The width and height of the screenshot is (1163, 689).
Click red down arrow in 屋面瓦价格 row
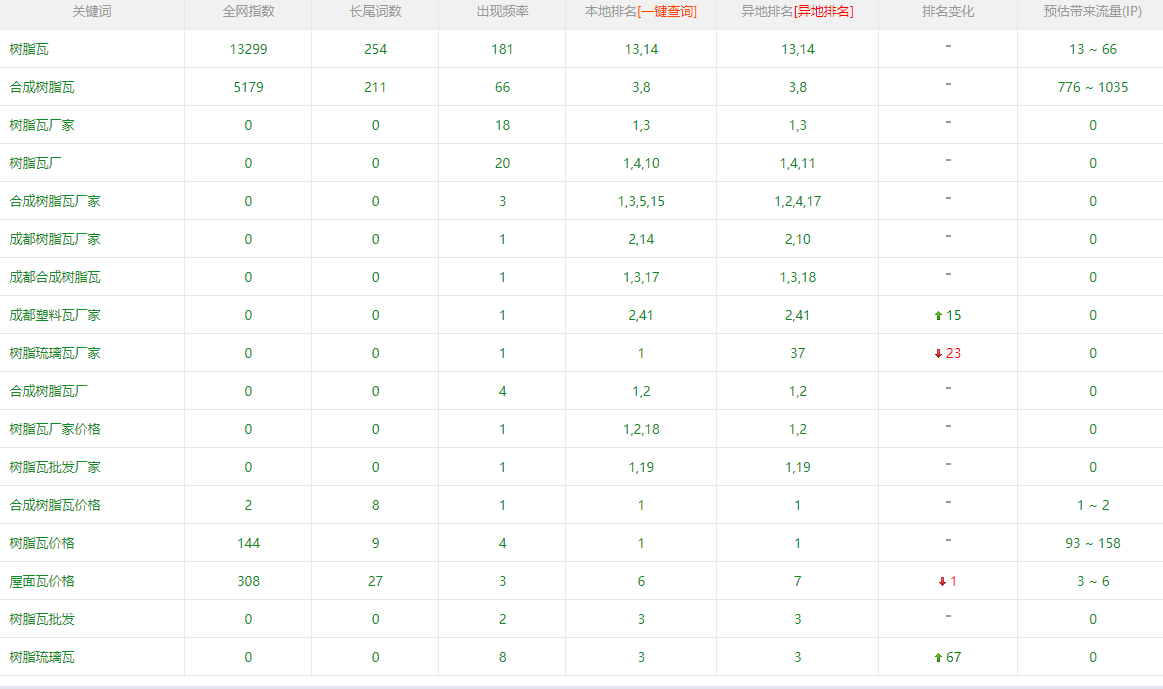pyautogui.click(x=941, y=582)
